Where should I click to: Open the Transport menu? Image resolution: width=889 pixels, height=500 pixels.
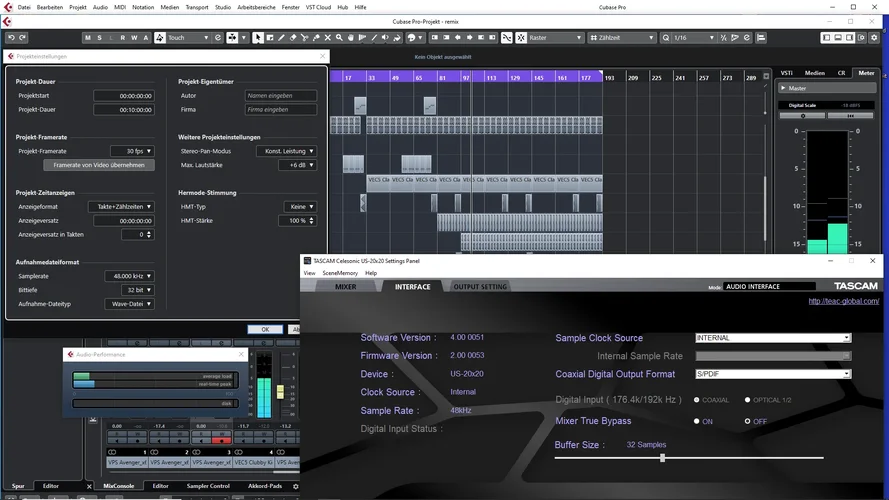197,7
